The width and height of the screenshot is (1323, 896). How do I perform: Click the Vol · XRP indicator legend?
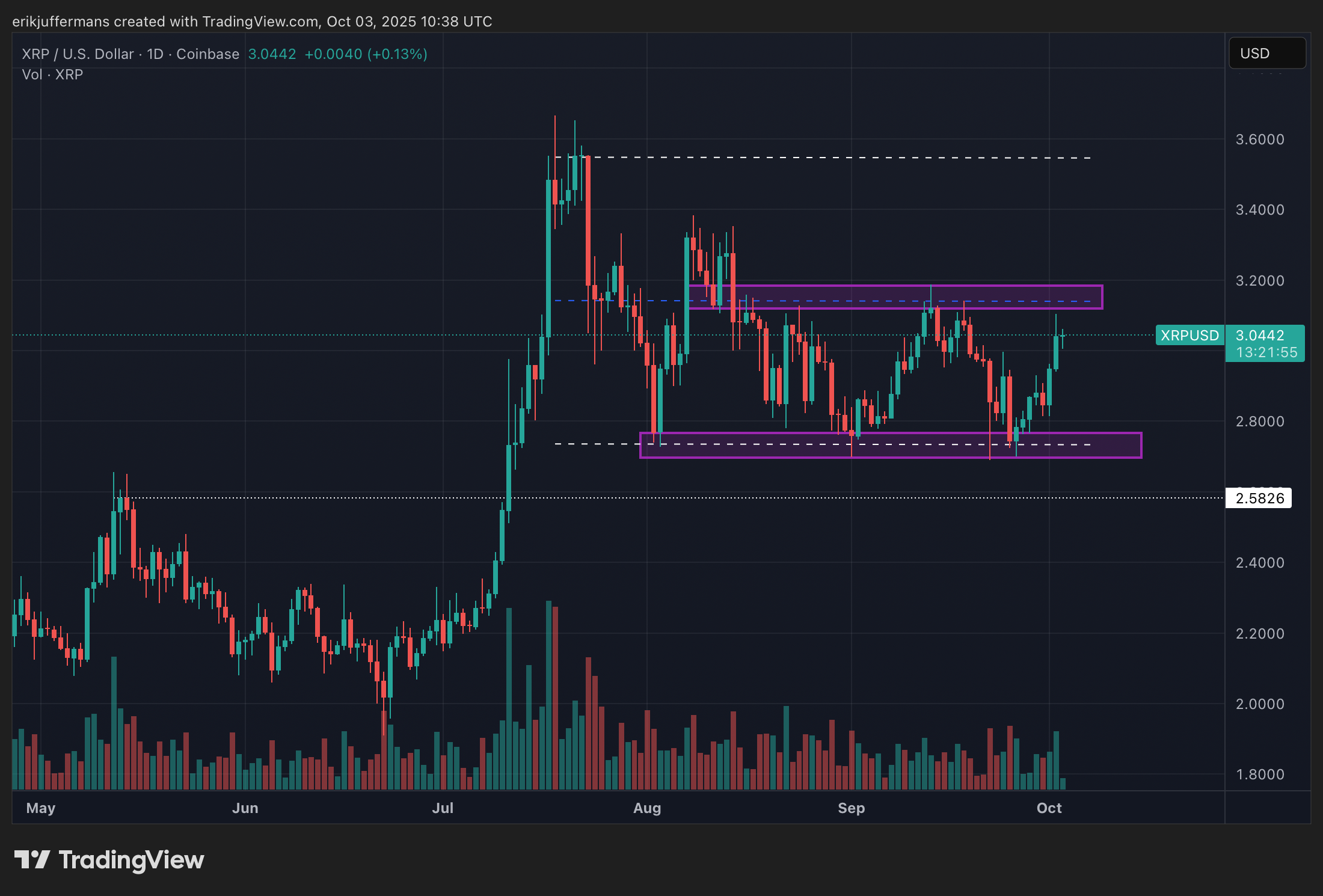52,75
